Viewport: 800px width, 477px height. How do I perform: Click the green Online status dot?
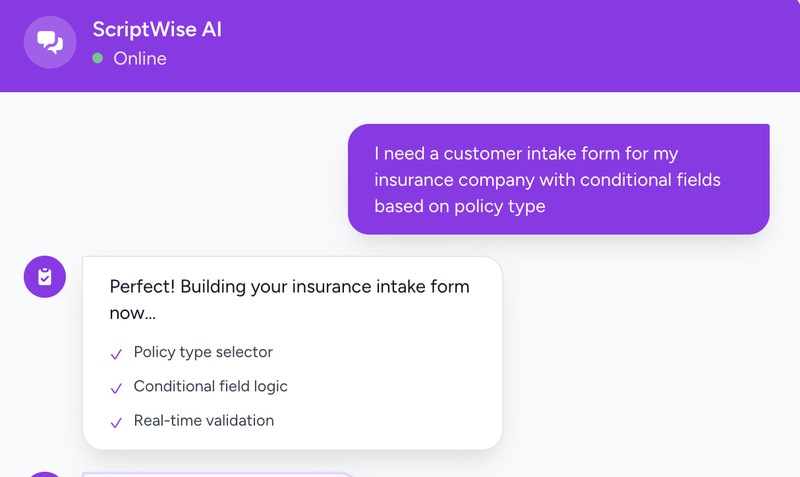click(x=98, y=58)
